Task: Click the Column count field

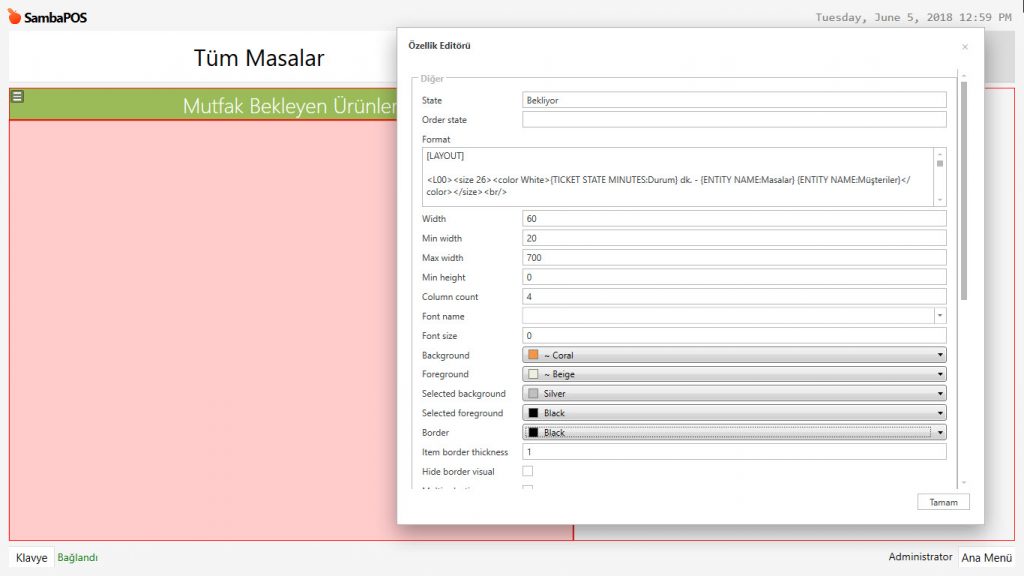Action: [x=734, y=297]
